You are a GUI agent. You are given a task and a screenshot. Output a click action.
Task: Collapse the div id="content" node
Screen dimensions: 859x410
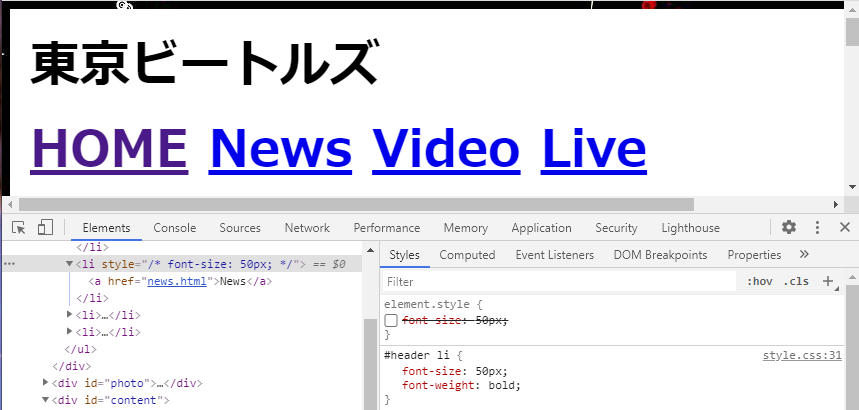tap(46, 401)
